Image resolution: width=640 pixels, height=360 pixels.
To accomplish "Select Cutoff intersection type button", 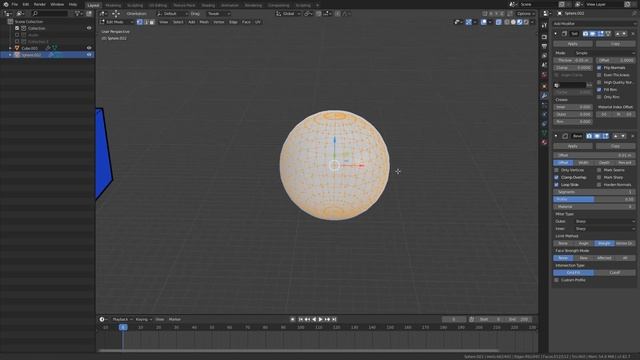I will (615, 273).
